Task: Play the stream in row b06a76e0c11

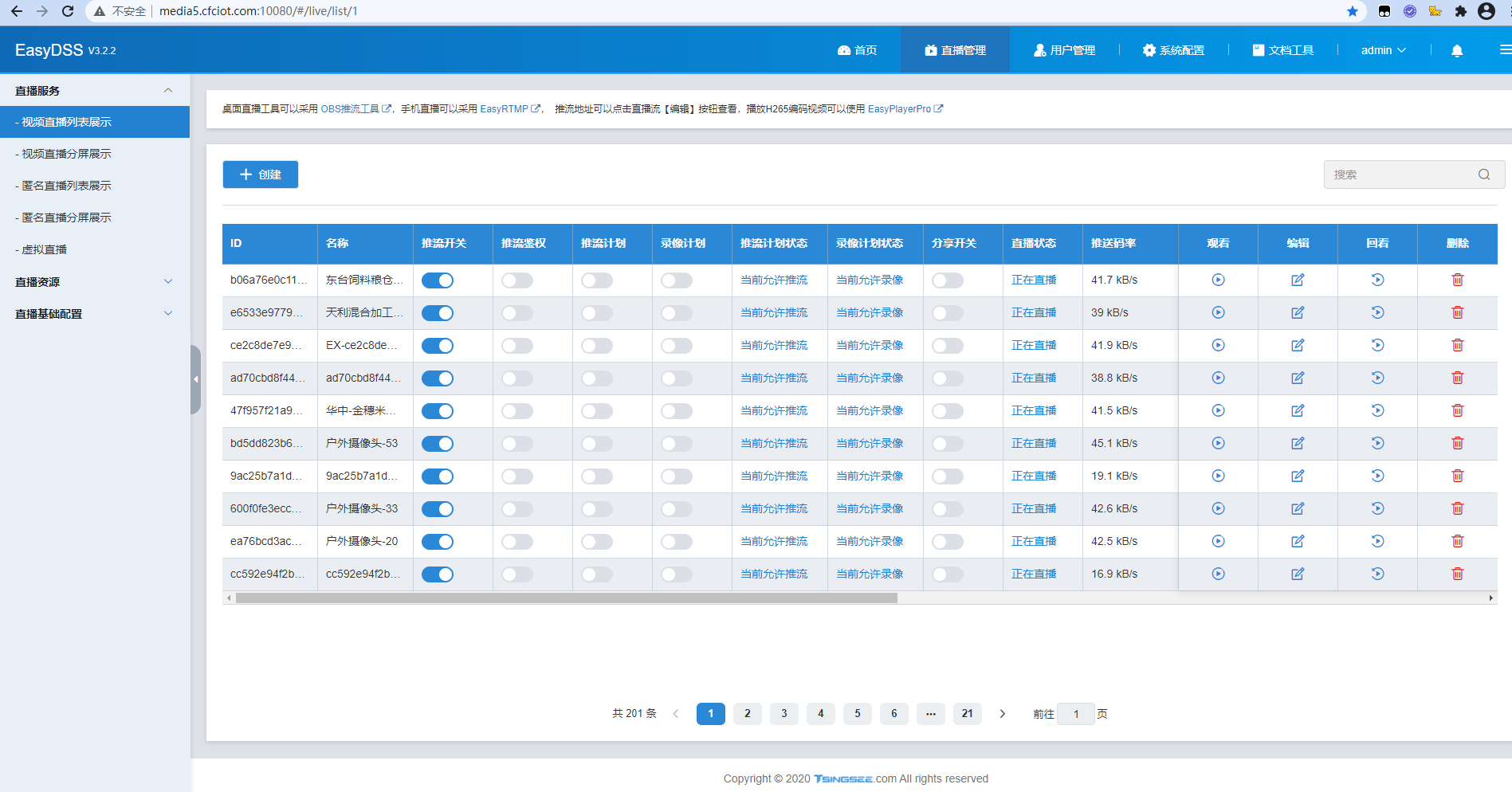Action: point(1218,280)
